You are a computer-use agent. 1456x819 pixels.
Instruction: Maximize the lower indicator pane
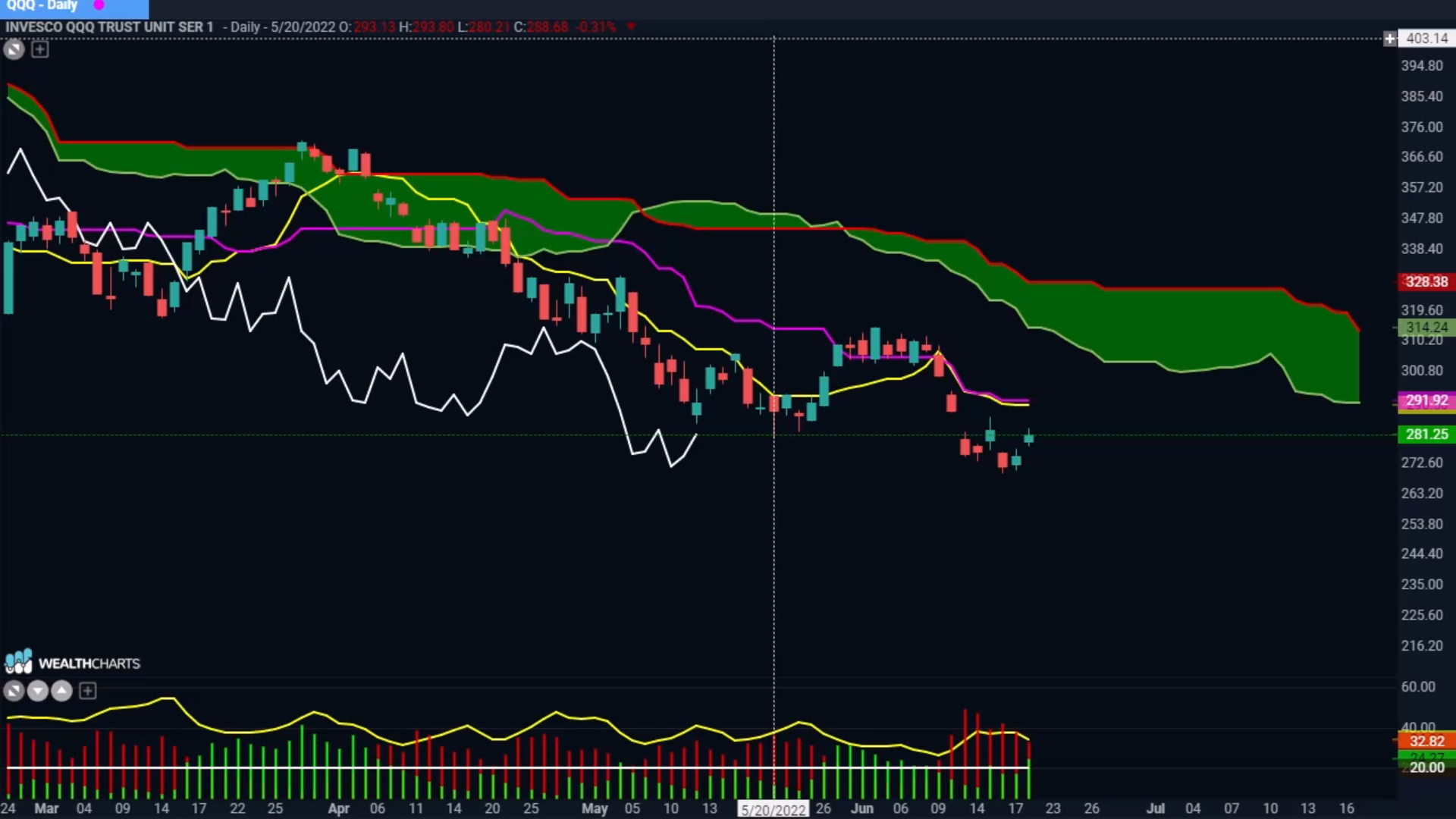(14, 691)
